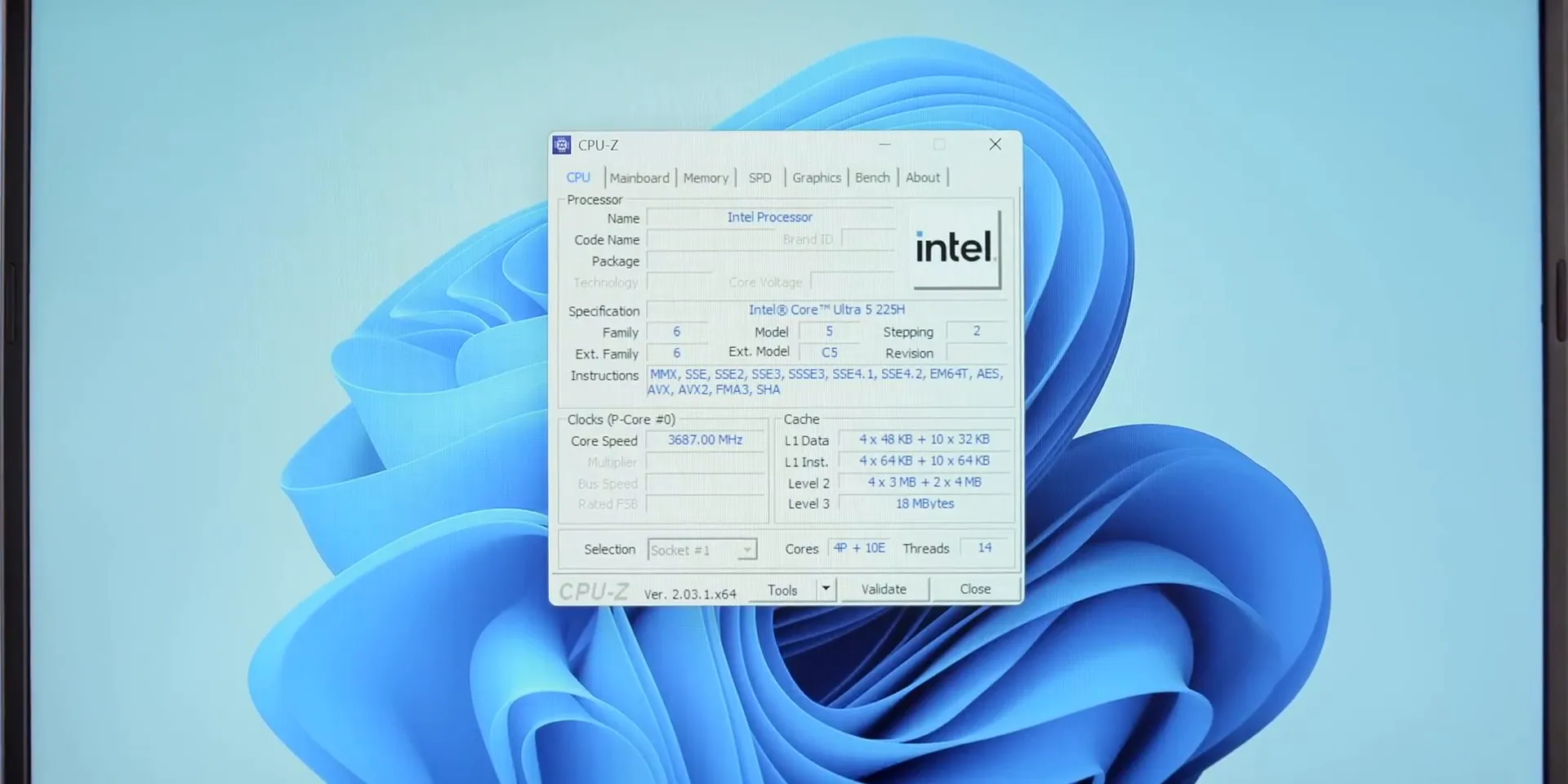Click the Name field showing Intel Processor
Image resolution: width=1568 pixels, height=784 pixels.
pos(770,217)
